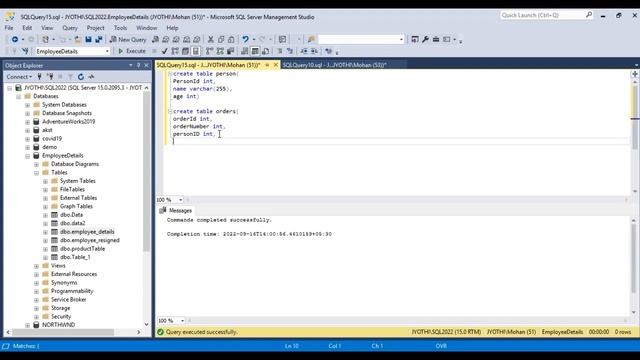Open the Tools menu
The image size is (640, 360).
point(120,28)
